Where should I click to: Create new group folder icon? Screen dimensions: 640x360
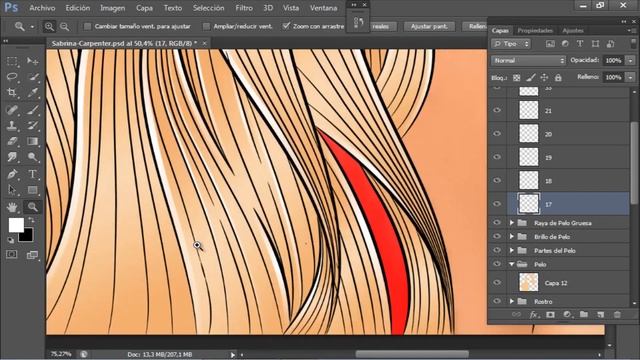(x=584, y=315)
